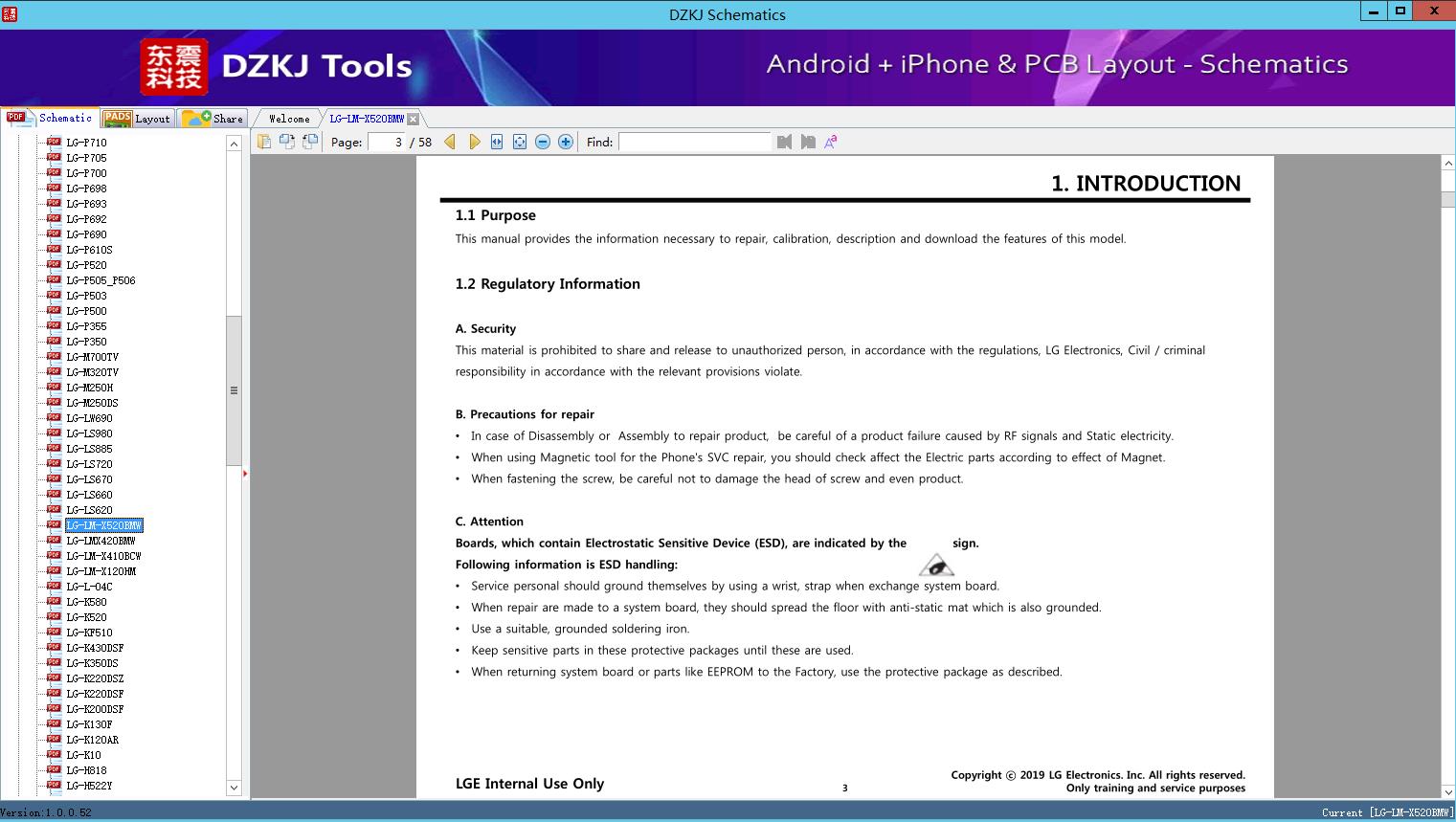Click PDF icon beside LG-K200DSF
The image size is (1456, 822).
(54, 708)
